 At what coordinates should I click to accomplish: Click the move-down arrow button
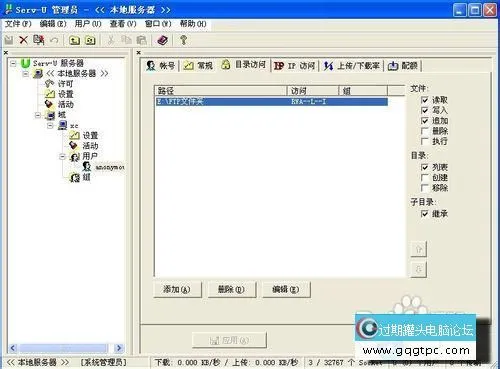[x=419, y=269]
